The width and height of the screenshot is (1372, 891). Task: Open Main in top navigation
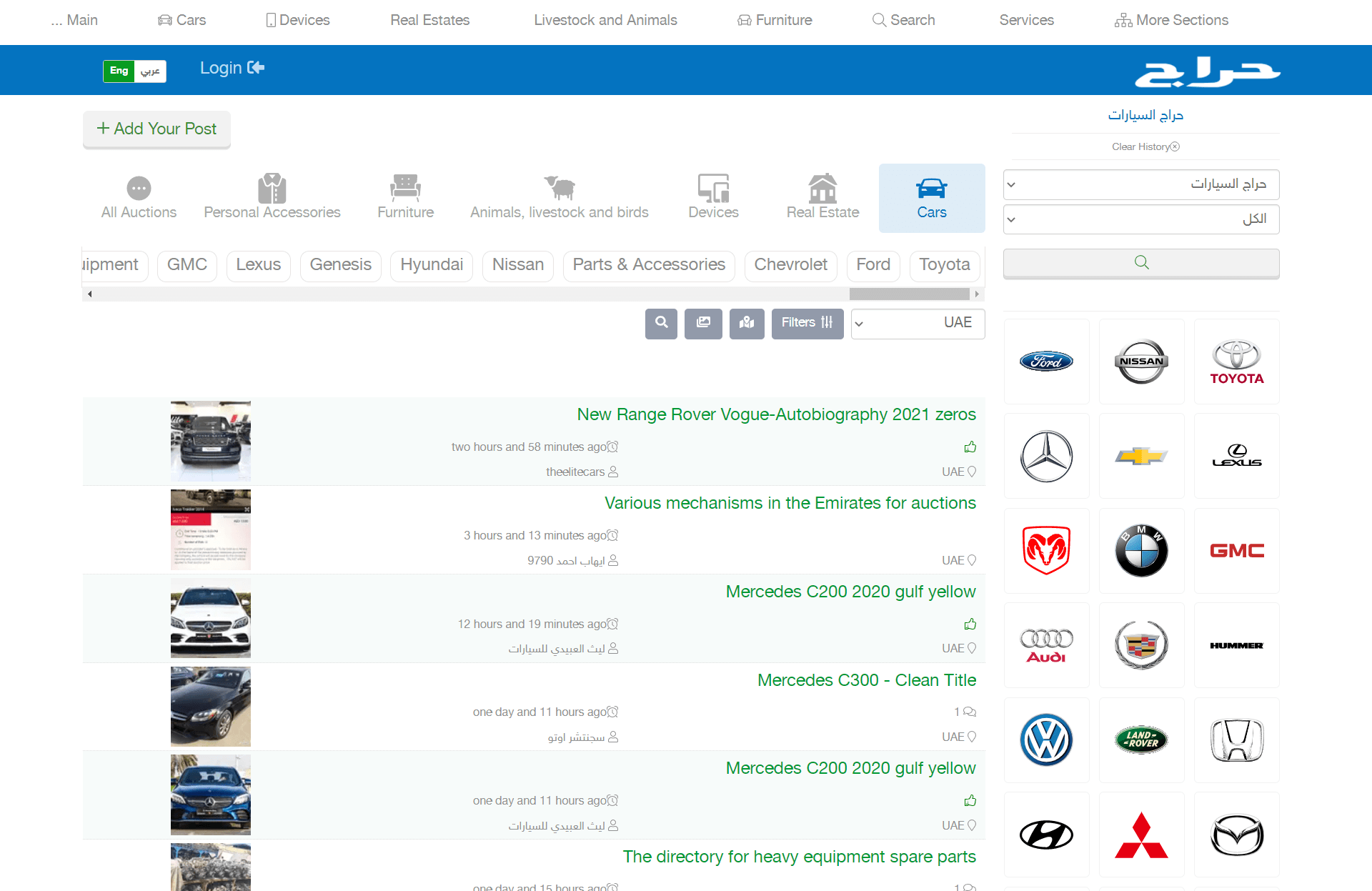click(x=74, y=20)
